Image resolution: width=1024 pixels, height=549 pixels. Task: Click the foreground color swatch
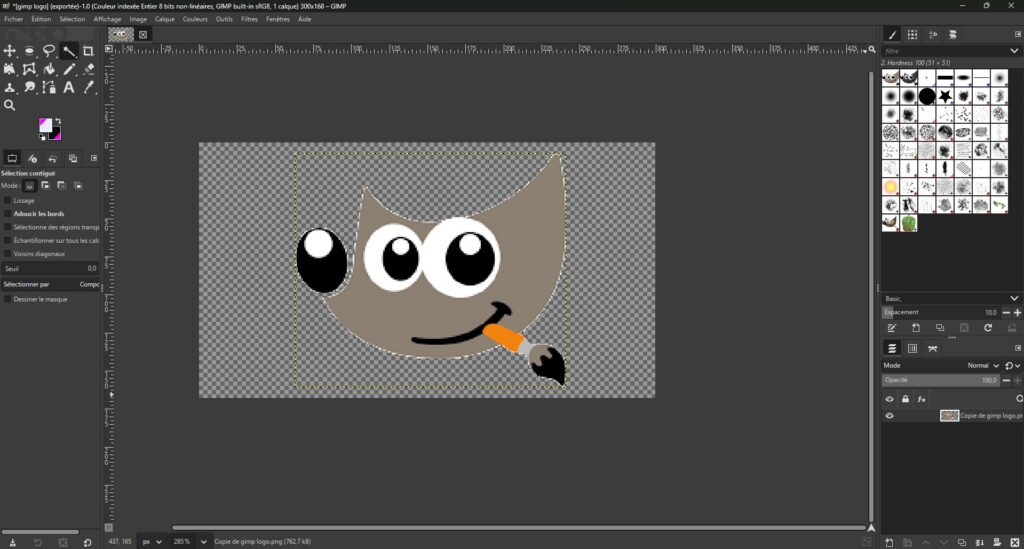pyautogui.click(x=46, y=126)
